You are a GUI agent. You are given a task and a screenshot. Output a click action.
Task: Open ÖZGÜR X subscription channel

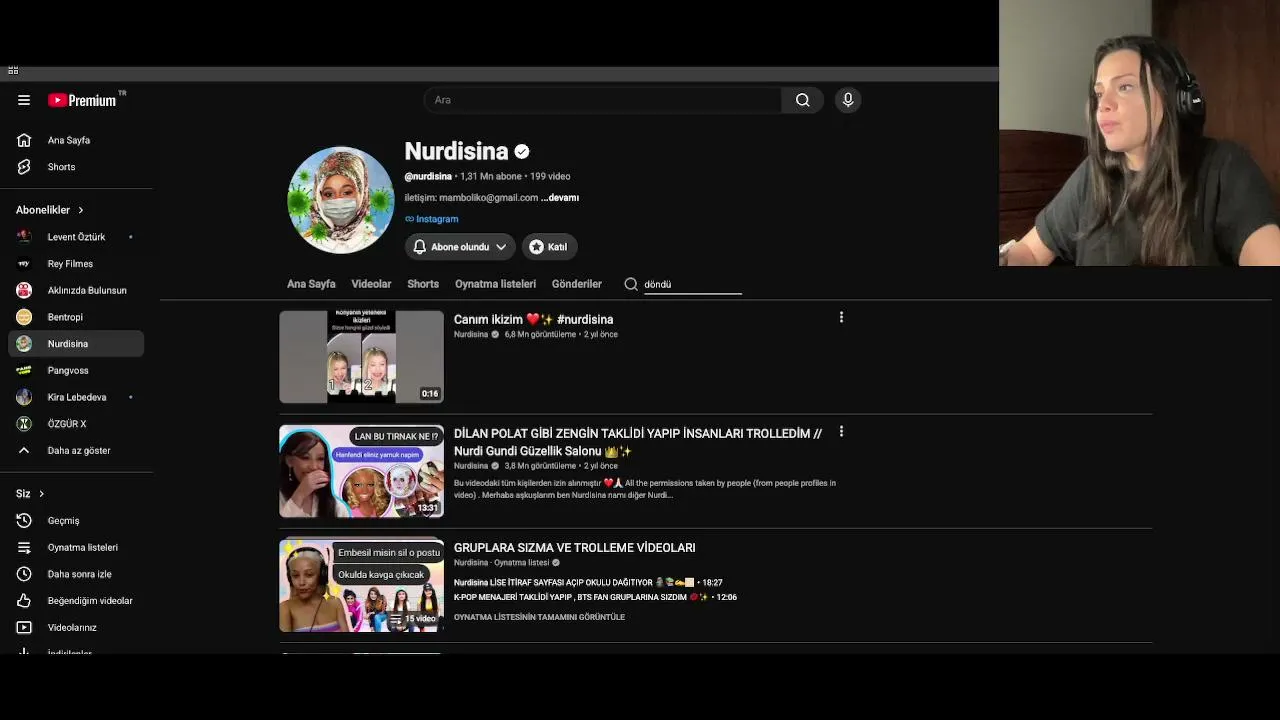76,424
